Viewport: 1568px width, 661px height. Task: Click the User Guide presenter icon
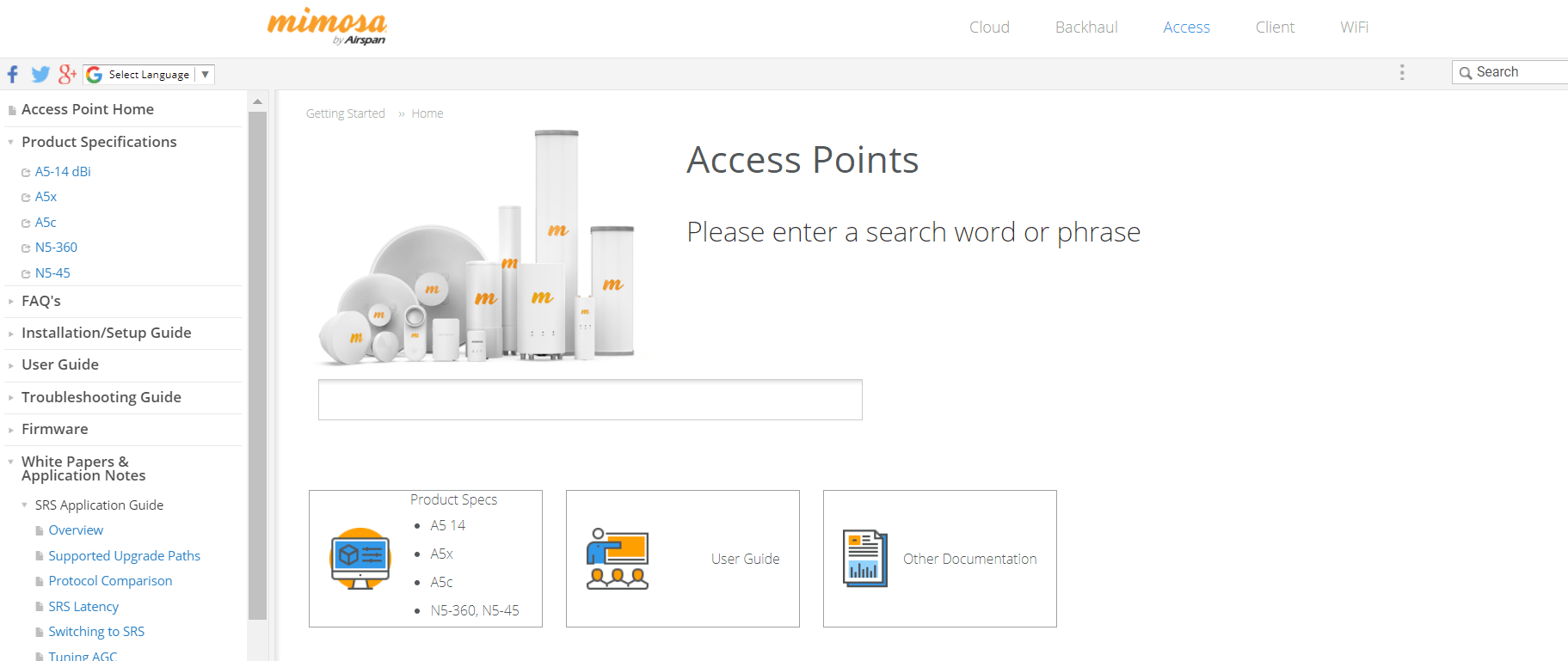click(x=618, y=559)
